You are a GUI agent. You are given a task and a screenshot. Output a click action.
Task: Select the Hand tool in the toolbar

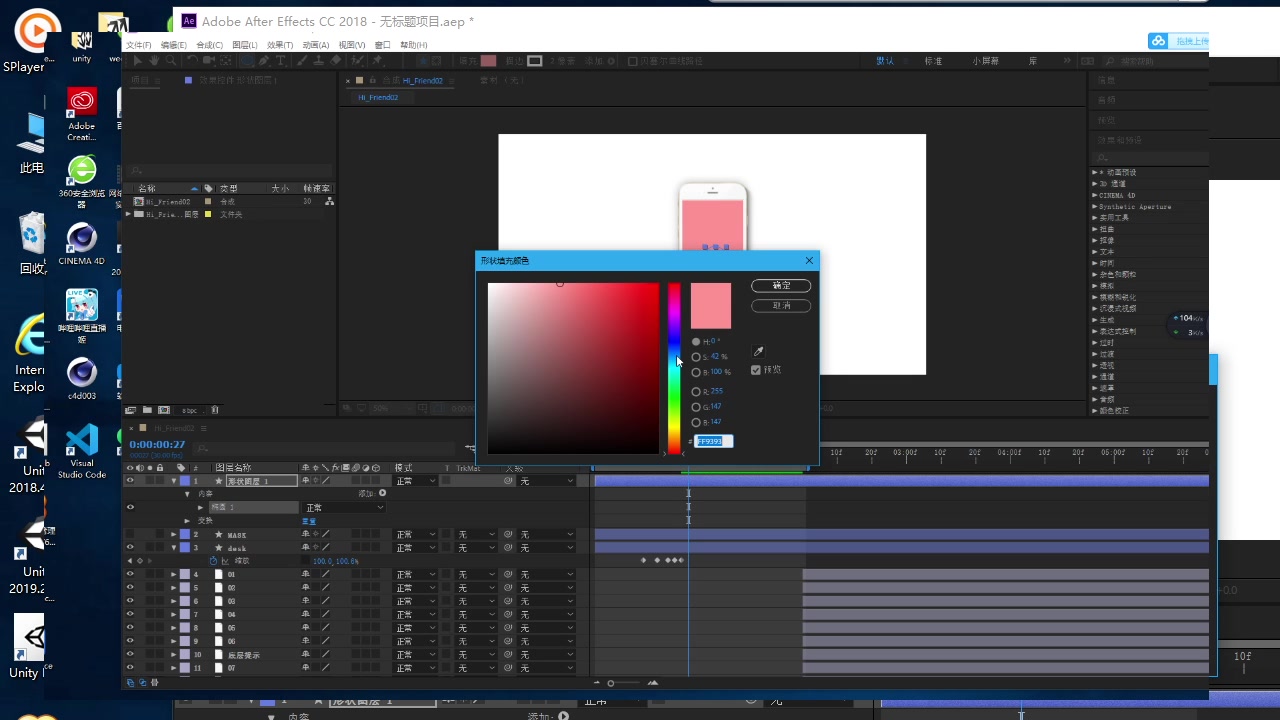pos(155,61)
